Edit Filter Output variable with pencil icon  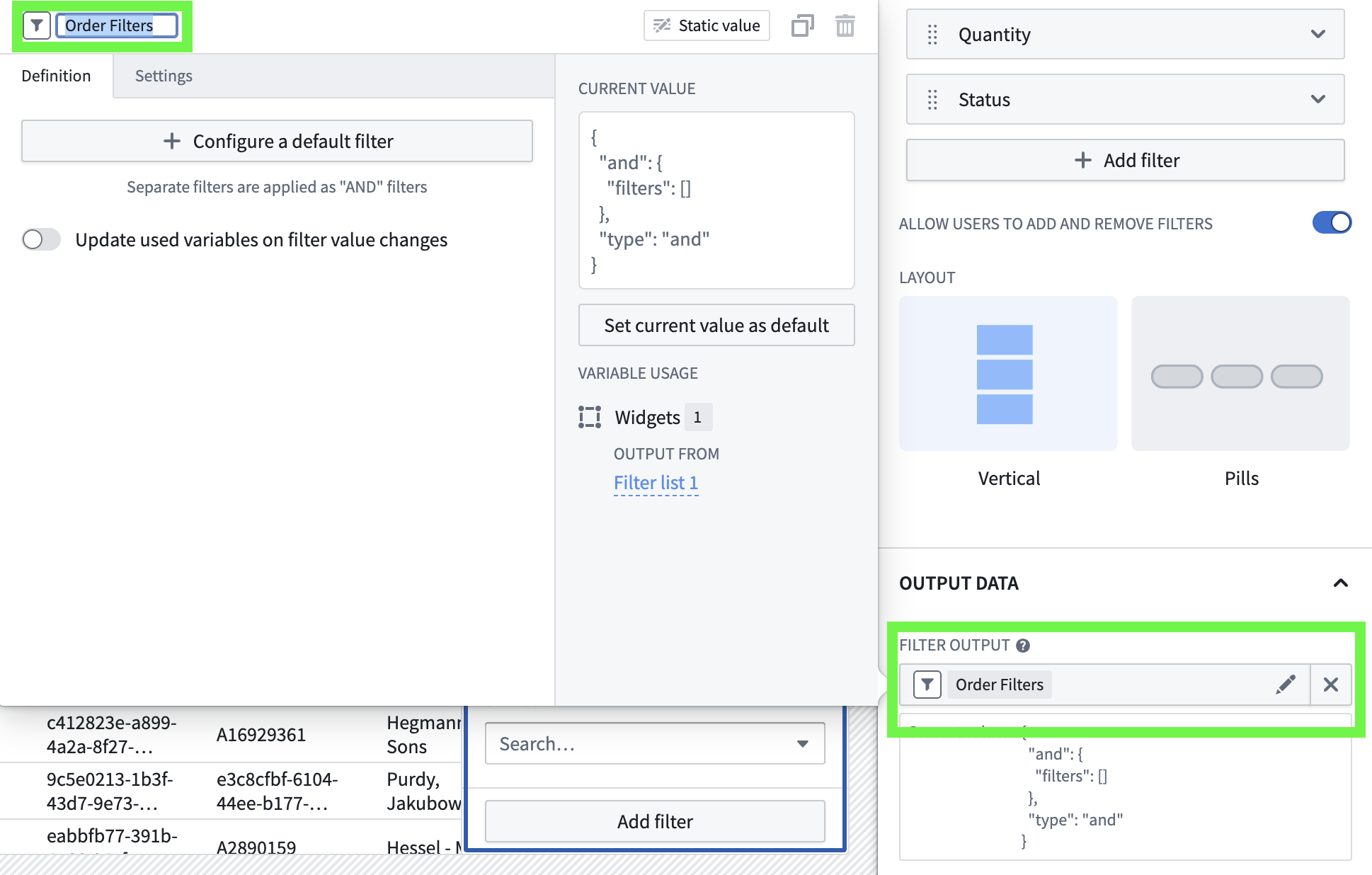tap(1285, 685)
